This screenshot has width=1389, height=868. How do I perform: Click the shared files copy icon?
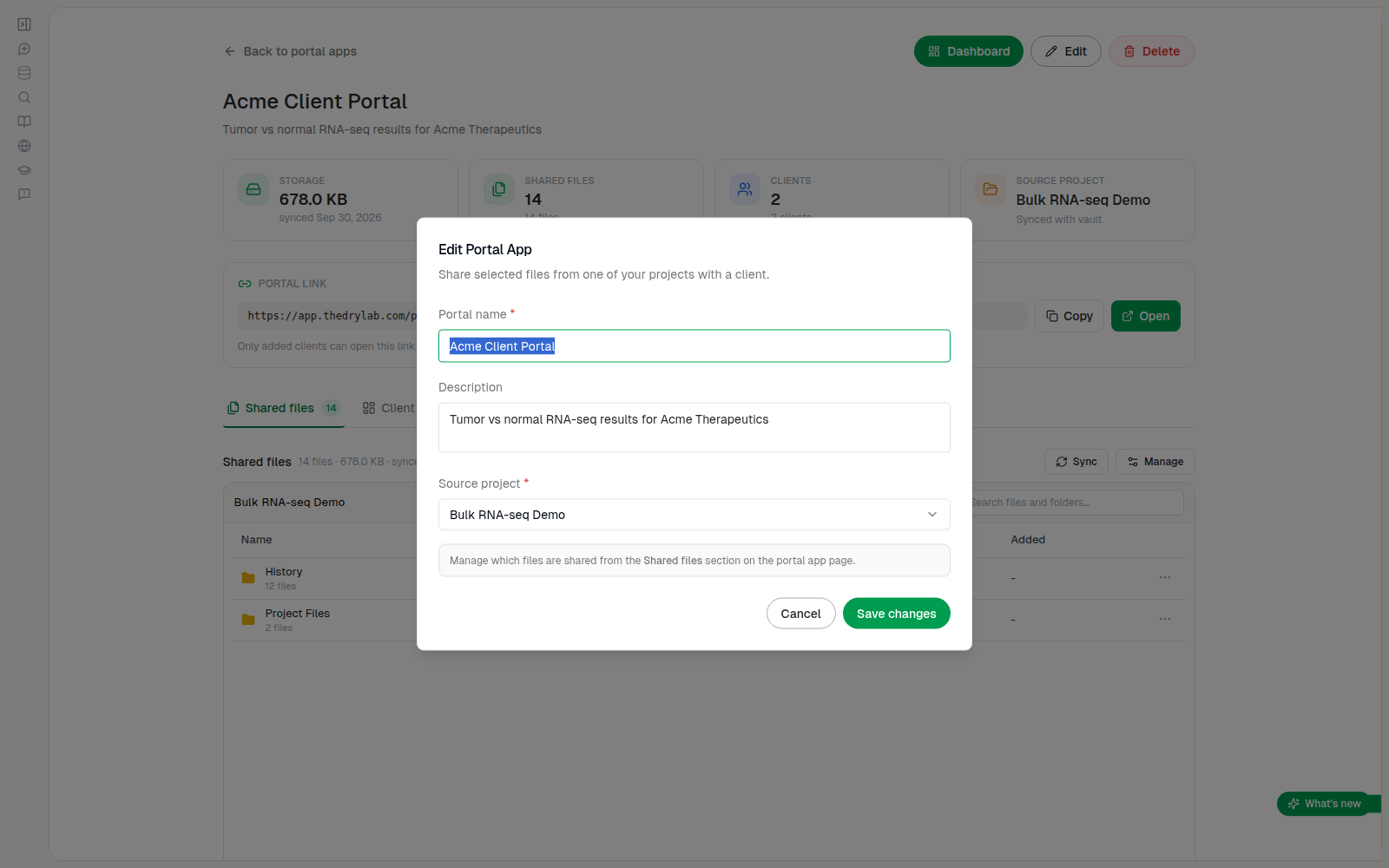click(x=499, y=189)
